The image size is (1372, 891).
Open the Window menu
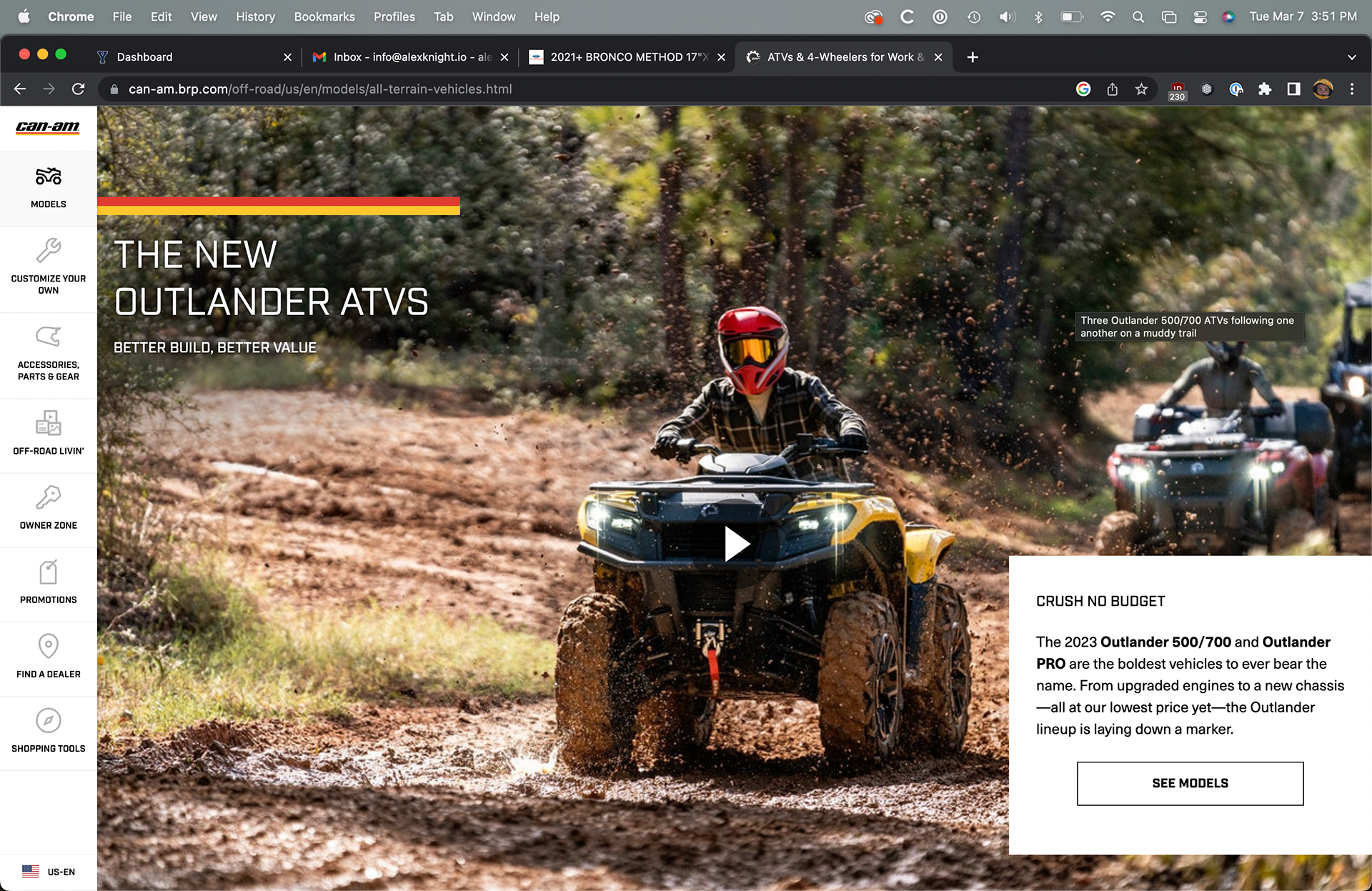click(x=494, y=16)
